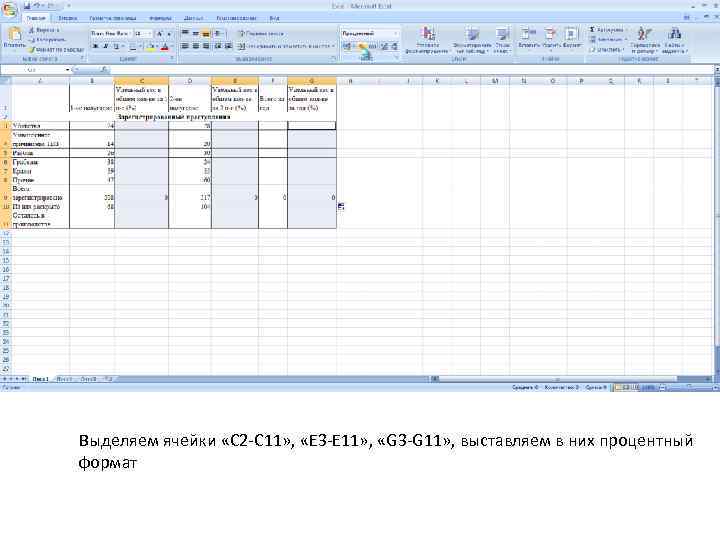Screen dimensions: 720x540
Task: Switch to the Главная ribbon tab
Action: click(x=35, y=18)
